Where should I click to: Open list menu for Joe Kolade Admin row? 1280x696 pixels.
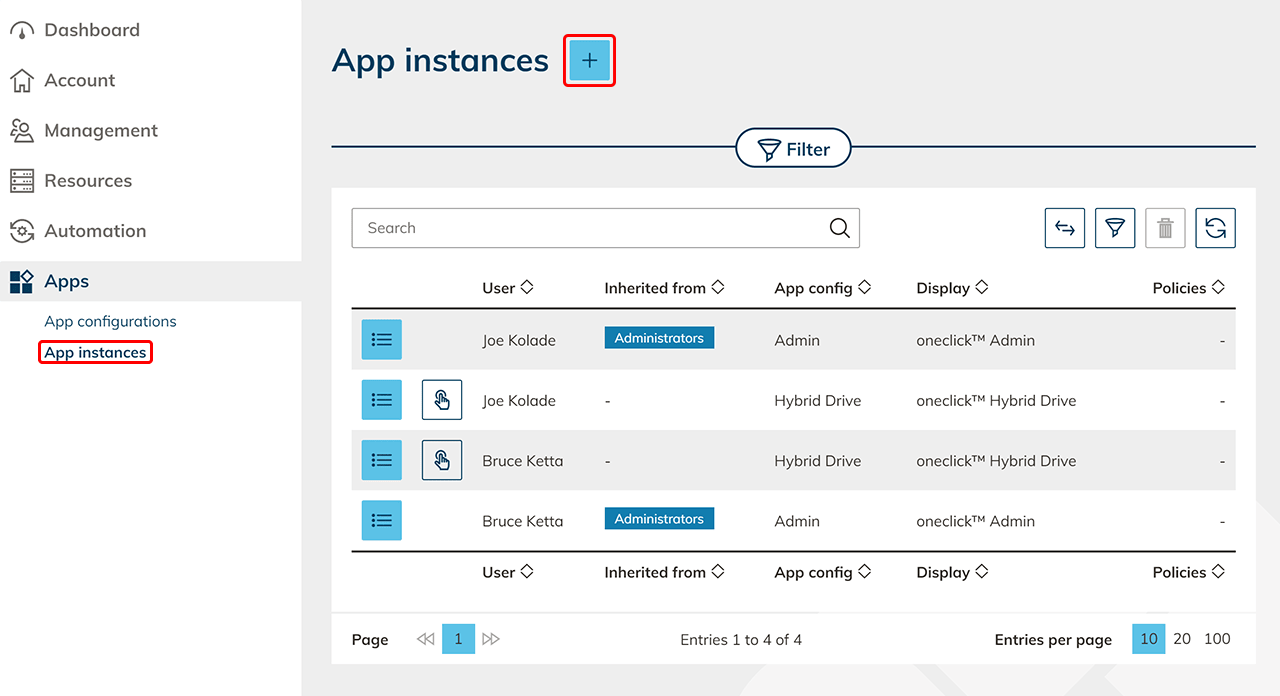pyautogui.click(x=381, y=340)
